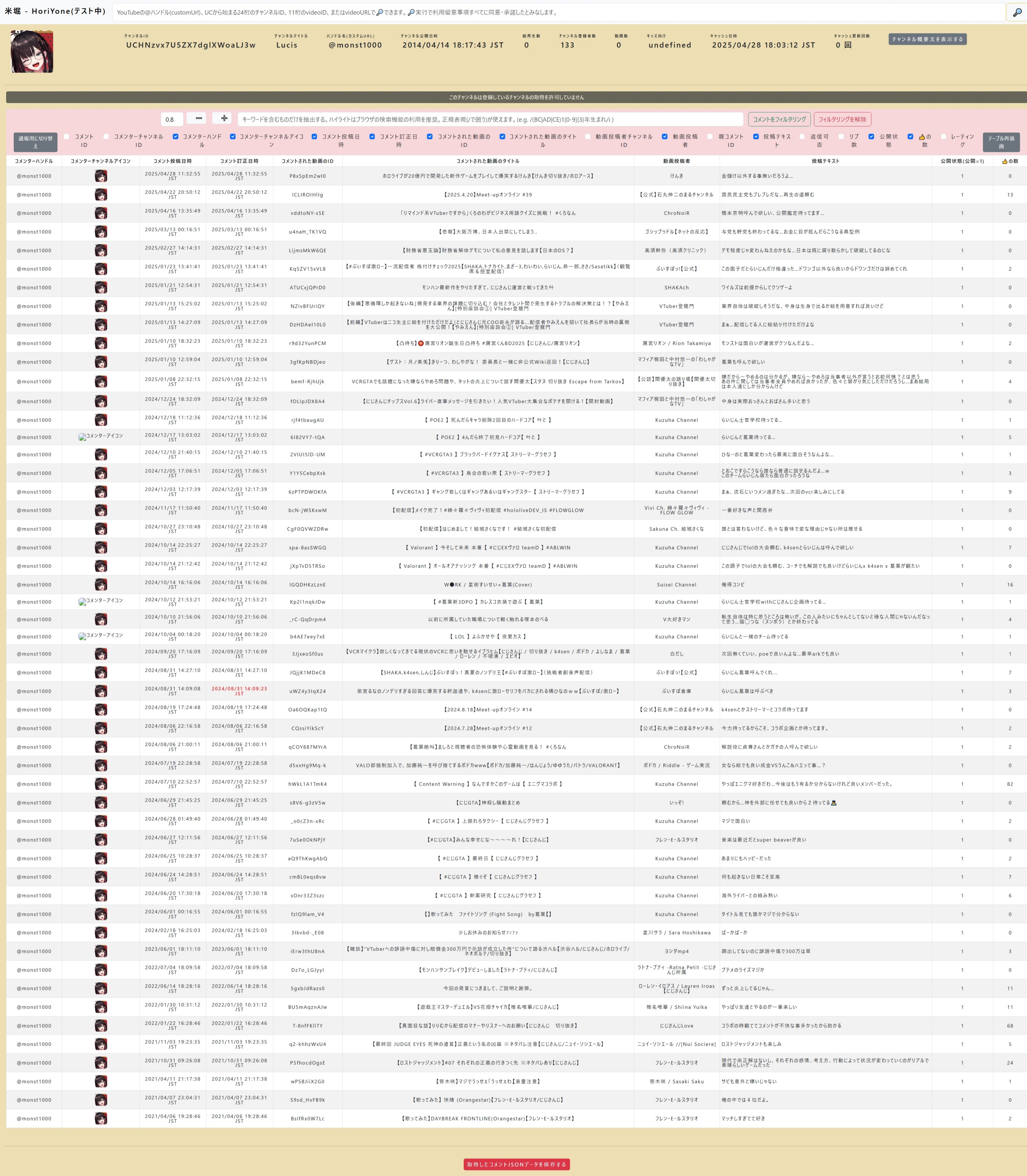Viewport: 1027px width, 1176px height.
Task: Click commenter icon in the 2024/11/17 11:50:40 row
Action: [101, 510]
